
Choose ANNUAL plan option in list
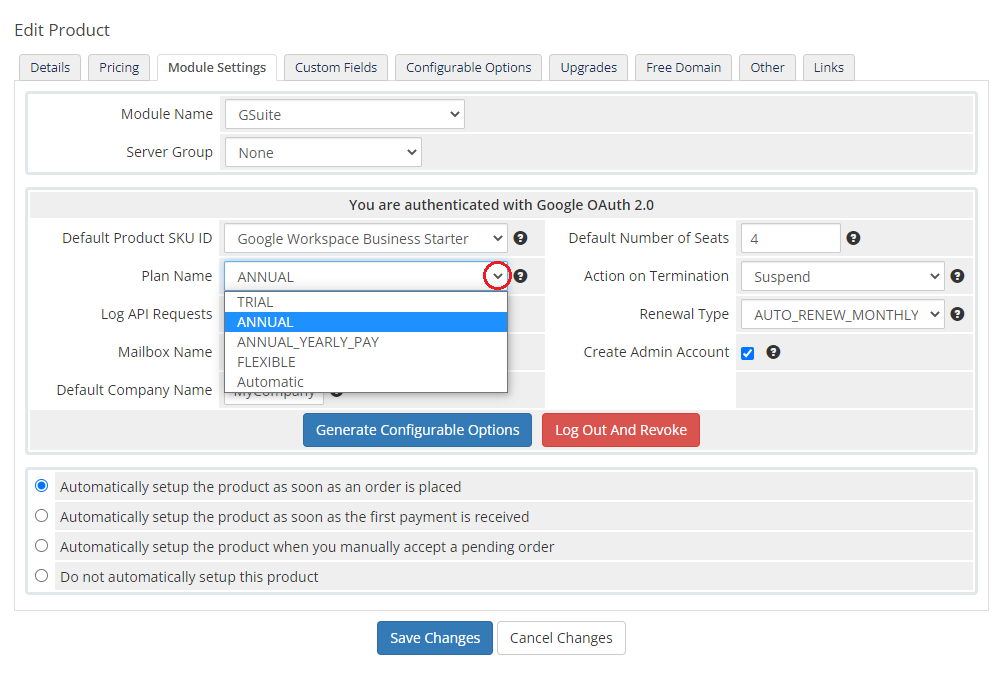click(x=366, y=322)
